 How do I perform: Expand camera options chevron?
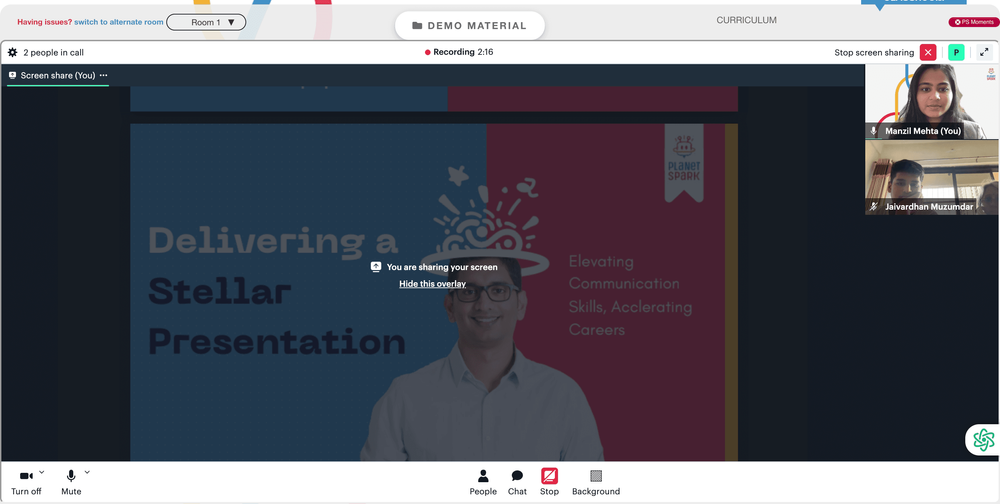[42, 472]
